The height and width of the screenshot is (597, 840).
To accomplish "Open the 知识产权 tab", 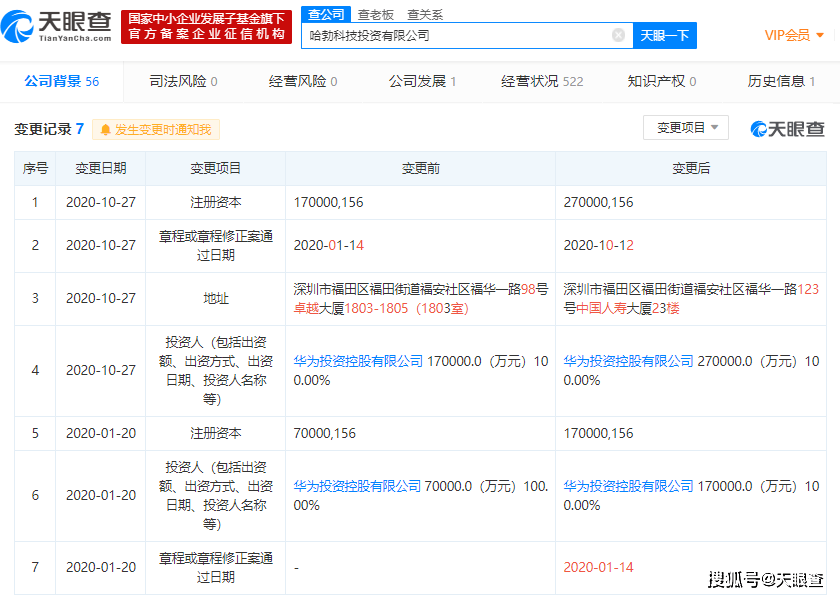I will [x=662, y=81].
